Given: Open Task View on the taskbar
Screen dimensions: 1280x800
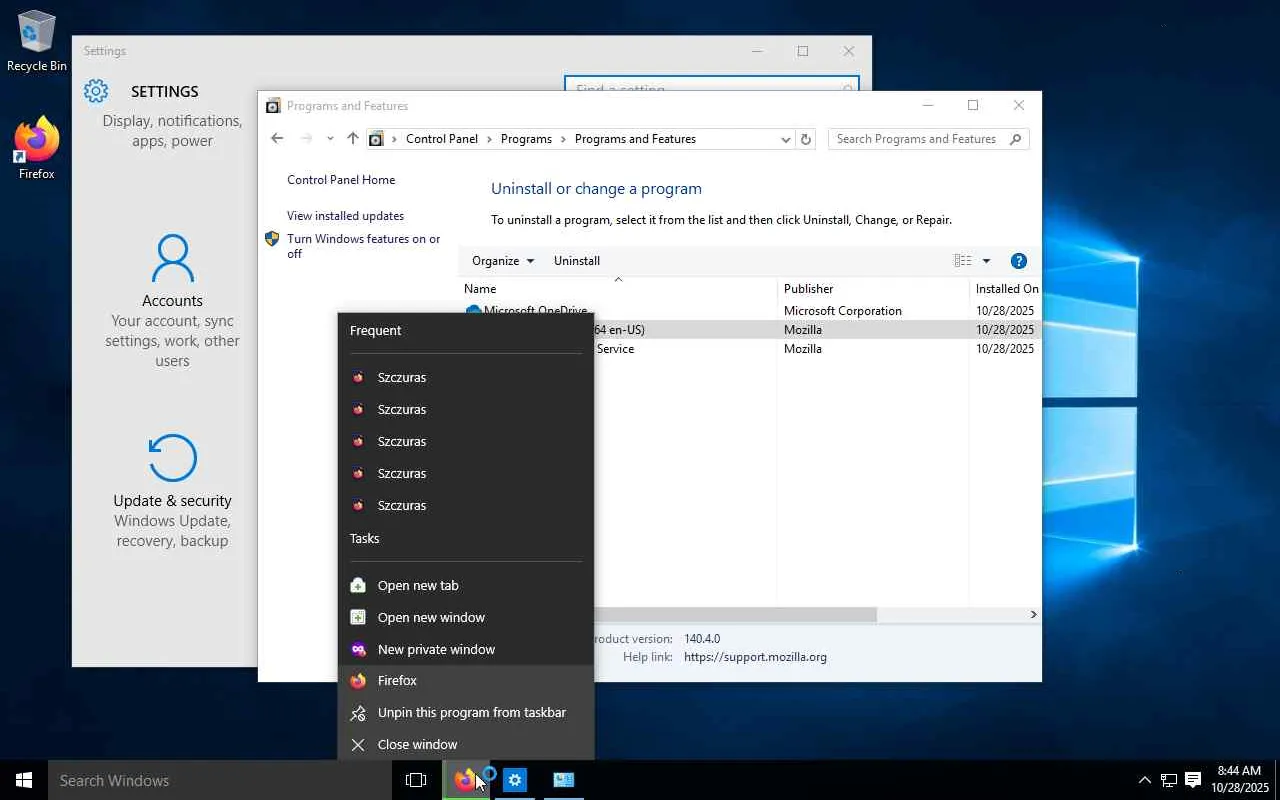Looking at the screenshot, I should pyautogui.click(x=416, y=780).
